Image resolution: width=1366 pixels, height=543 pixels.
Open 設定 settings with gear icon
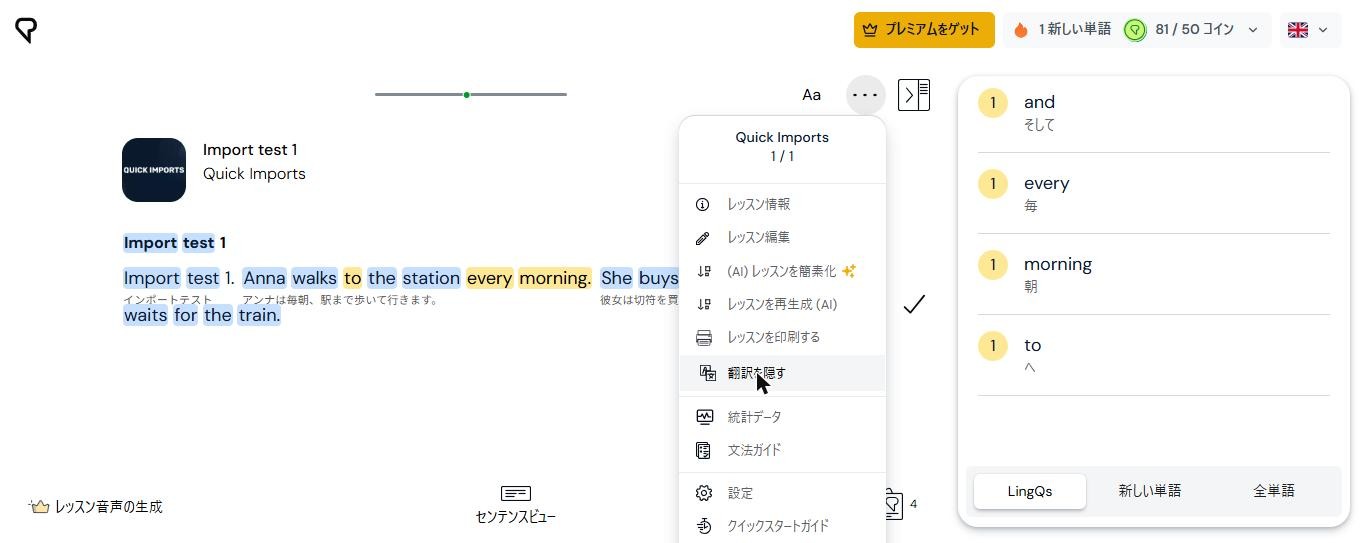coord(782,493)
